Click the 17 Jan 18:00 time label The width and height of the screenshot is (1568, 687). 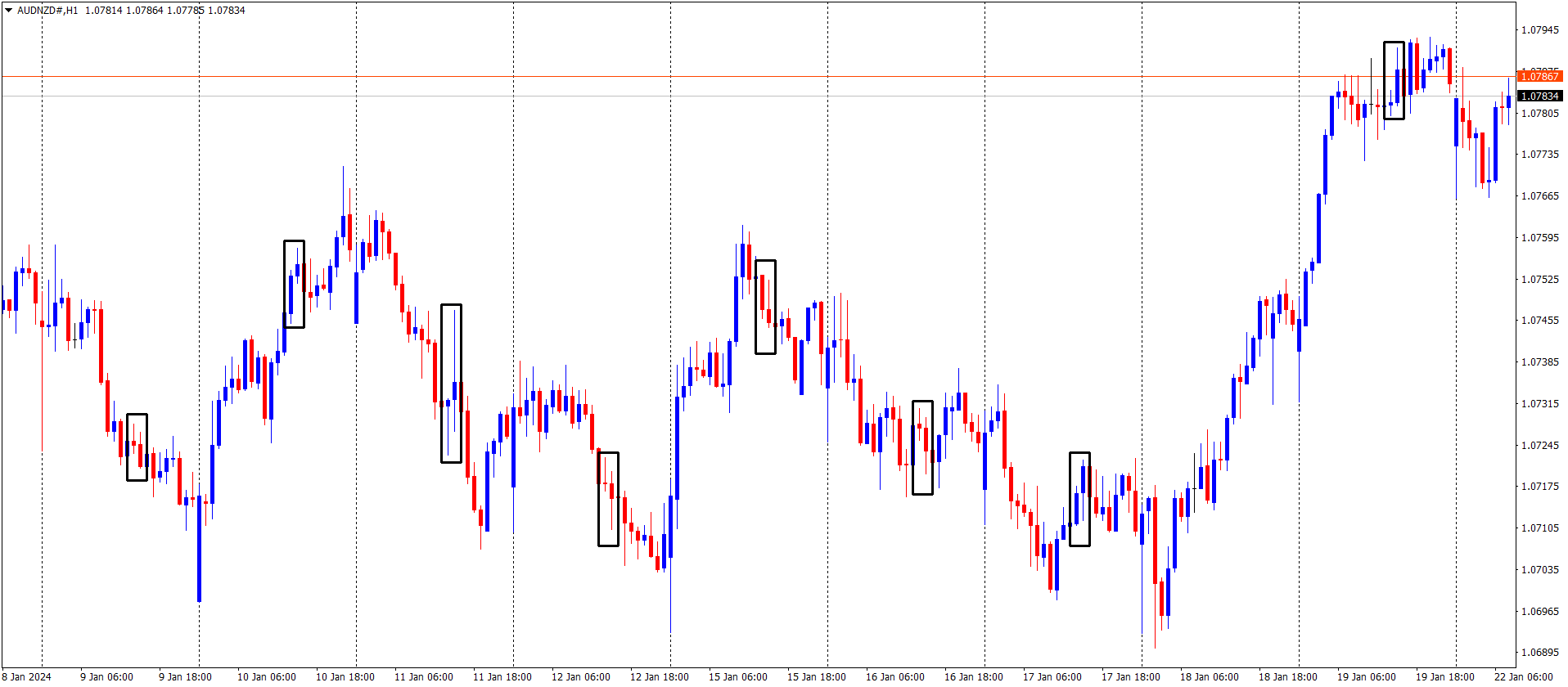click(1131, 677)
